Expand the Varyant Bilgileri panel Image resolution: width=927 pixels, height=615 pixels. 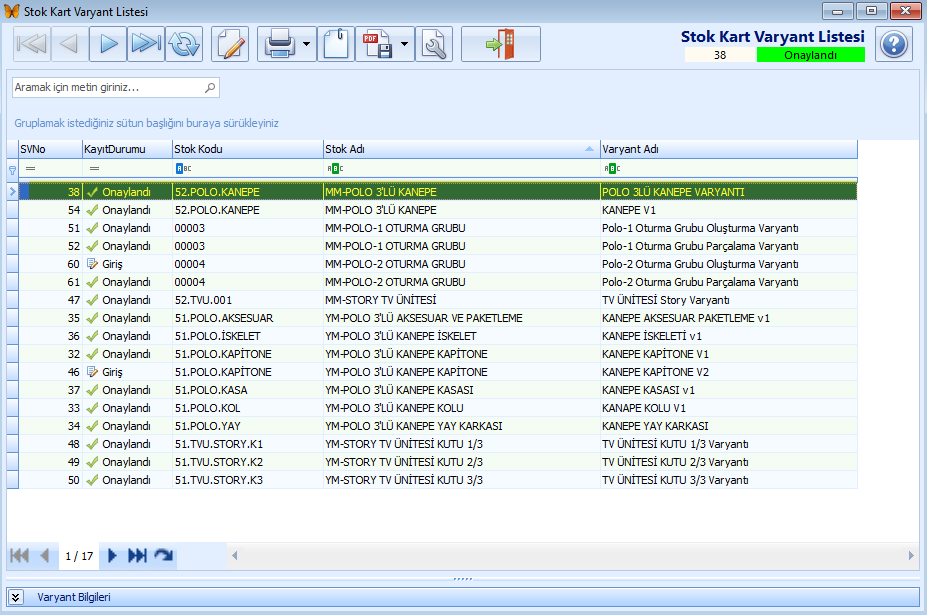[x=16, y=597]
